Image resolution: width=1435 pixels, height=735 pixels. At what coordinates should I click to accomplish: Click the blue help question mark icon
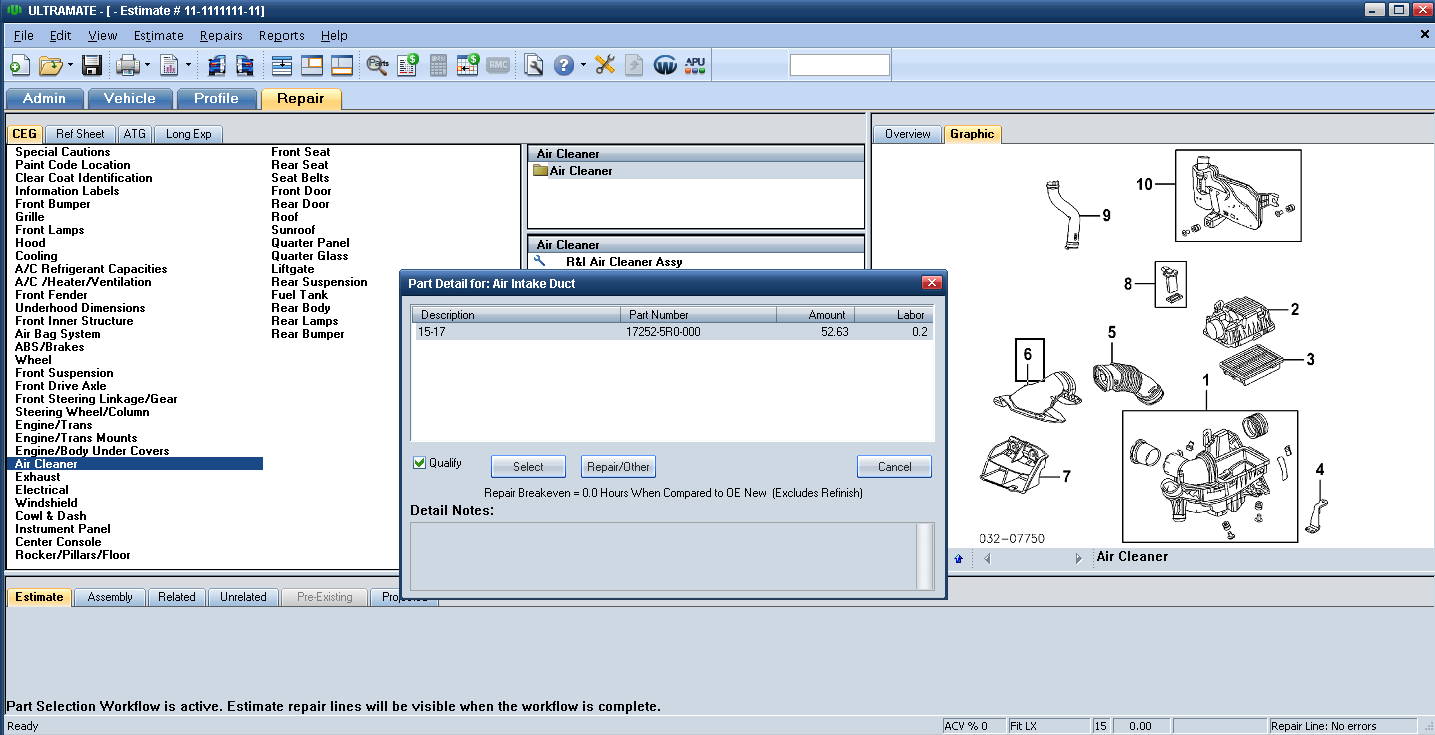tap(564, 66)
